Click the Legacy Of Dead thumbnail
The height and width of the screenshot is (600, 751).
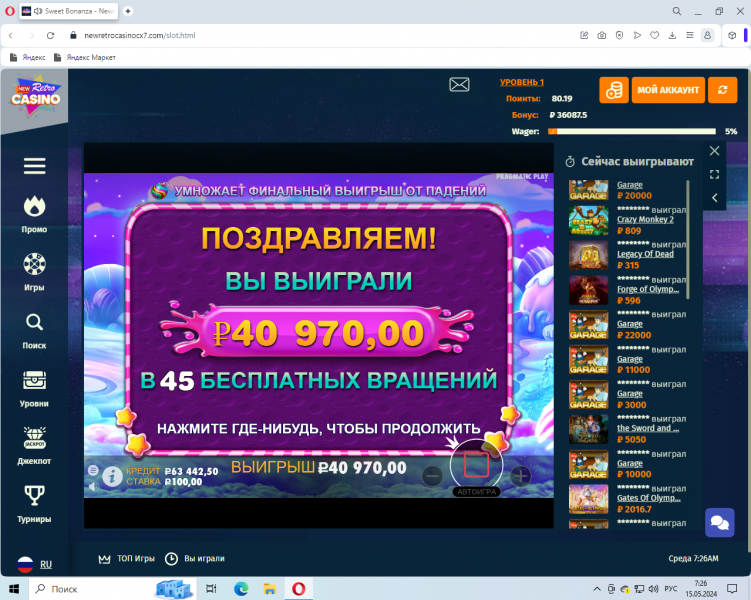click(x=589, y=255)
